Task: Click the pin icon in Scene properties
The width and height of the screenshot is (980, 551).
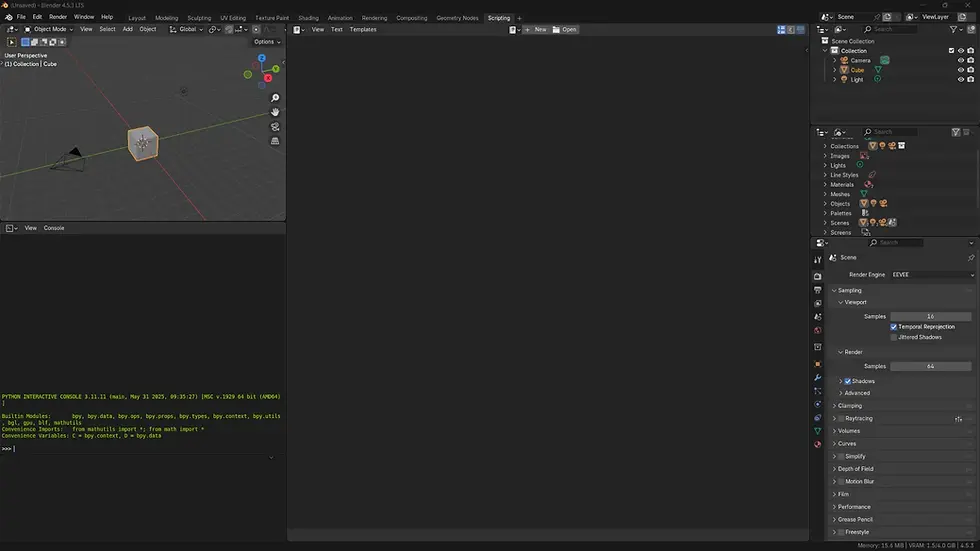Action: (971, 257)
